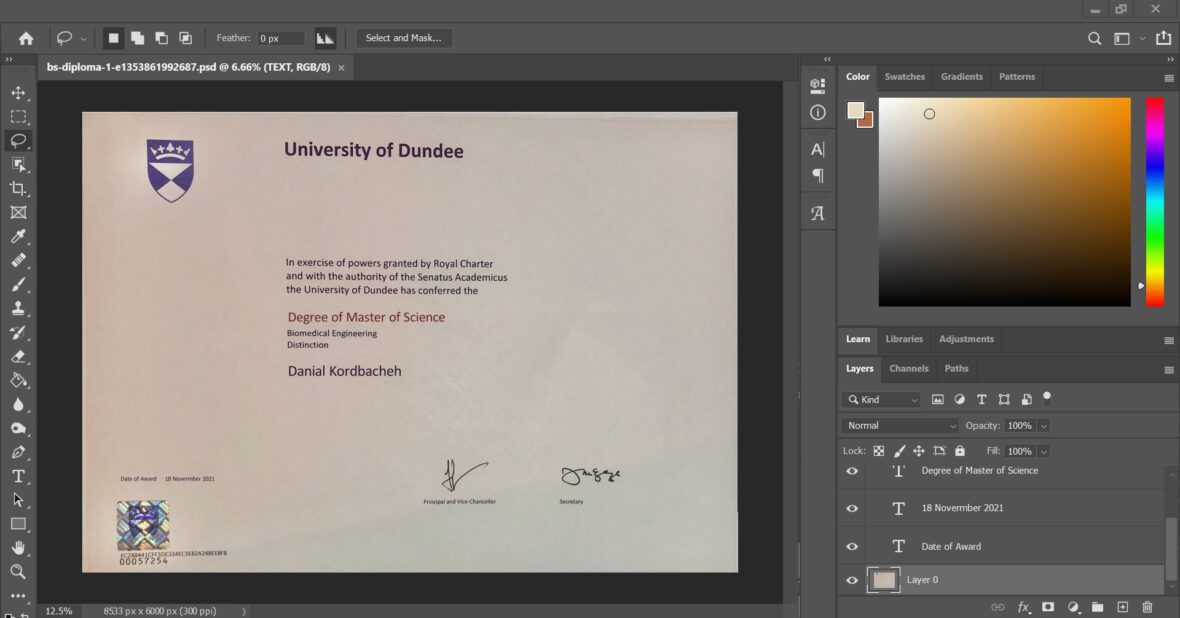The height and width of the screenshot is (618, 1180).
Task: Toggle New selection mode button
Action: (113, 38)
